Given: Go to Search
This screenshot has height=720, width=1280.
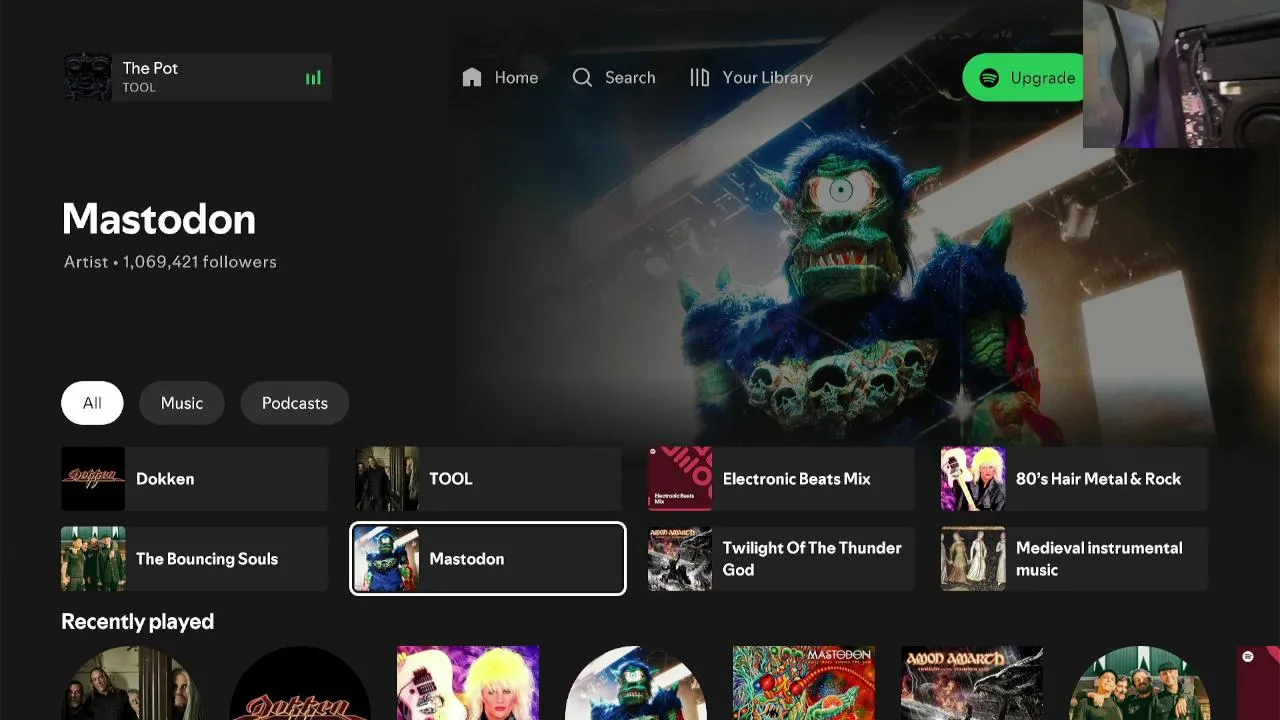Looking at the screenshot, I should tap(613, 77).
